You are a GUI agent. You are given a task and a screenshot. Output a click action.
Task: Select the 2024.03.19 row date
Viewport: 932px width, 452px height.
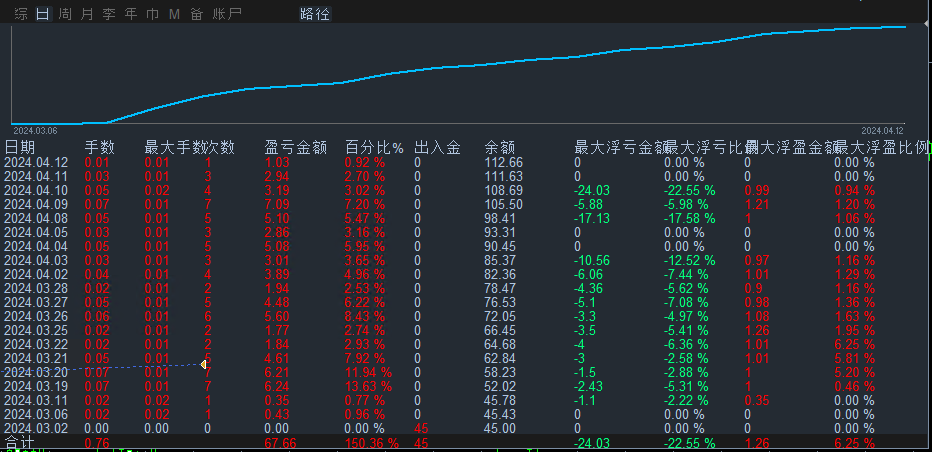tap(36, 387)
